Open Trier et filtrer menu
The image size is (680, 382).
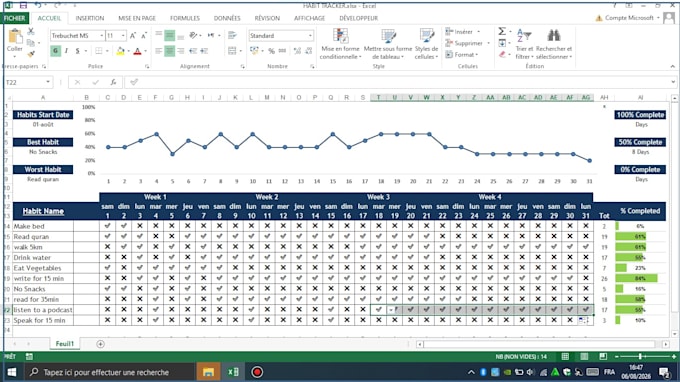[524, 44]
